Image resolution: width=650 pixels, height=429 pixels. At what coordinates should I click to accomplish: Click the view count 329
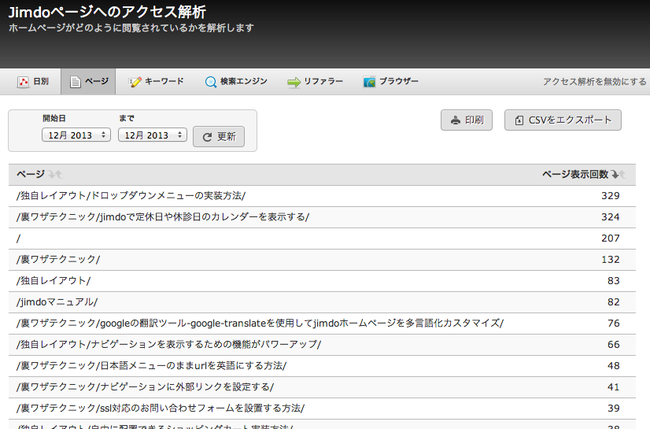pos(611,196)
